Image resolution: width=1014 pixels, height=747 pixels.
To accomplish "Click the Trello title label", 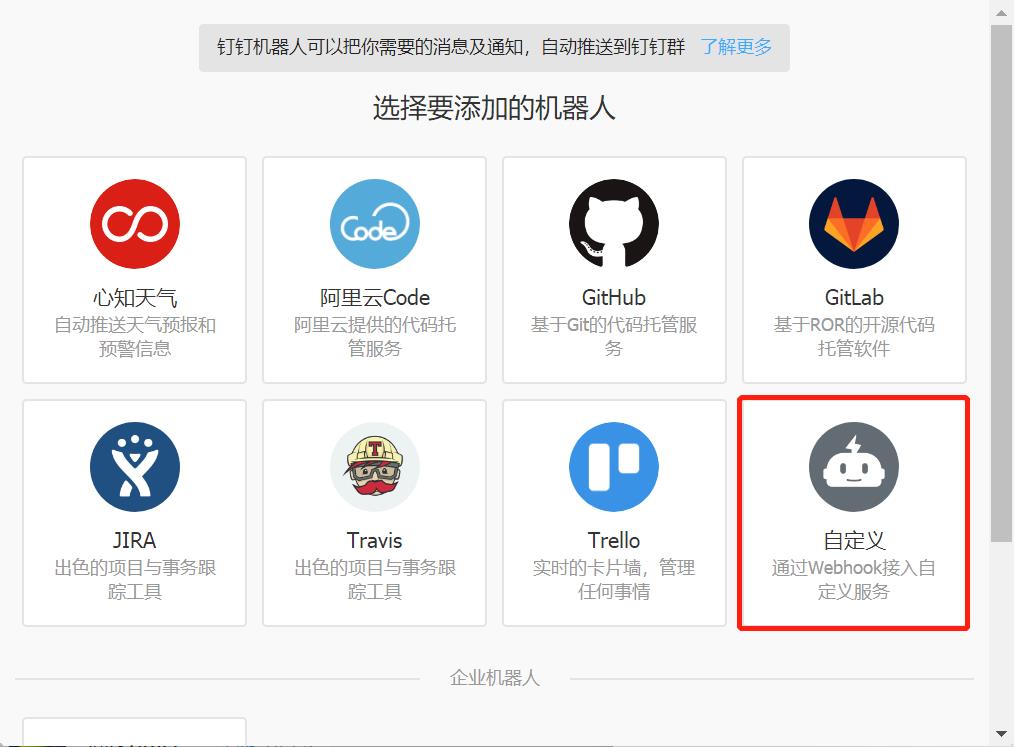I will pyautogui.click(x=614, y=541).
